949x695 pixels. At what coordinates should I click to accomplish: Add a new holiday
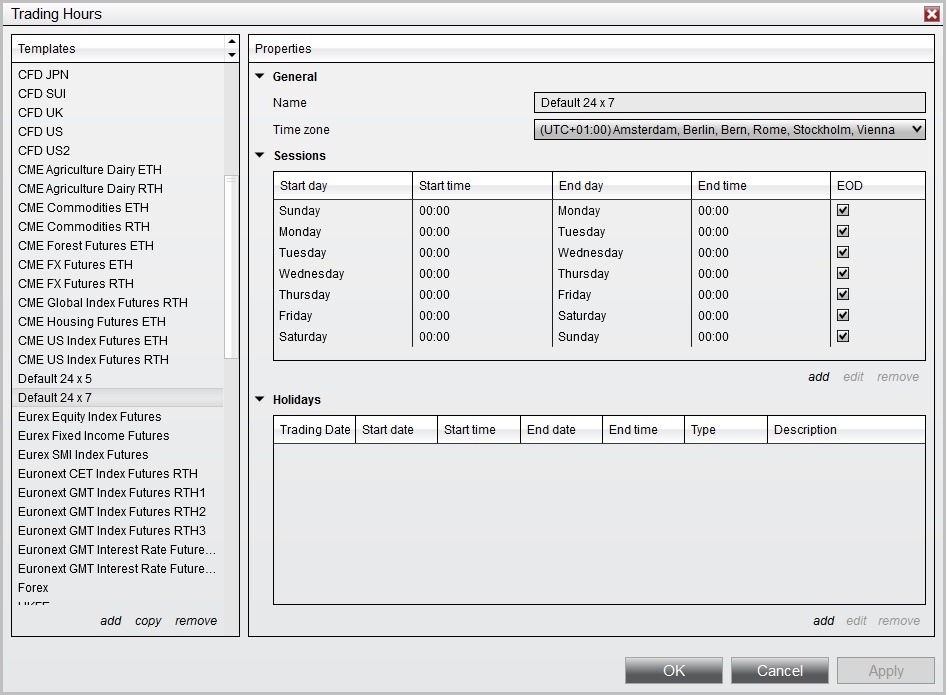point(823,621)
